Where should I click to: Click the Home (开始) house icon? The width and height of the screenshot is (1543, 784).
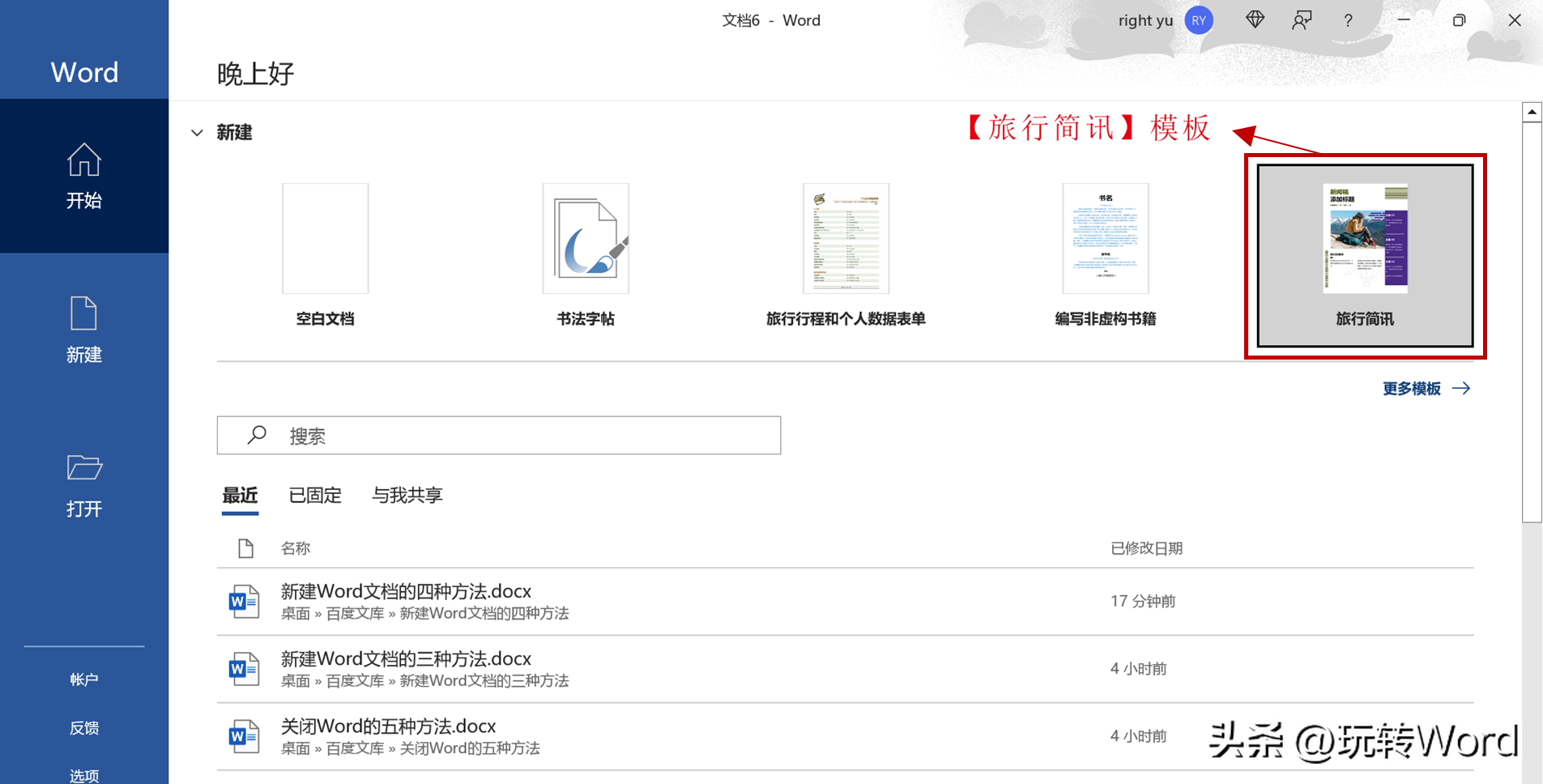[84, 160]
